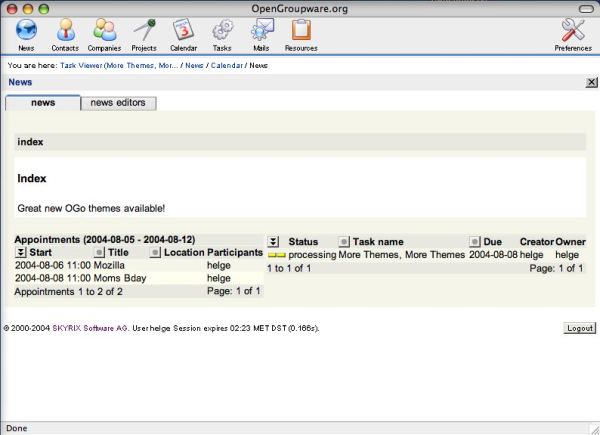Follow the Task Viewer breadcrumb link
The width and height of the screenshot is (600, 435).
tap(119, 65)
